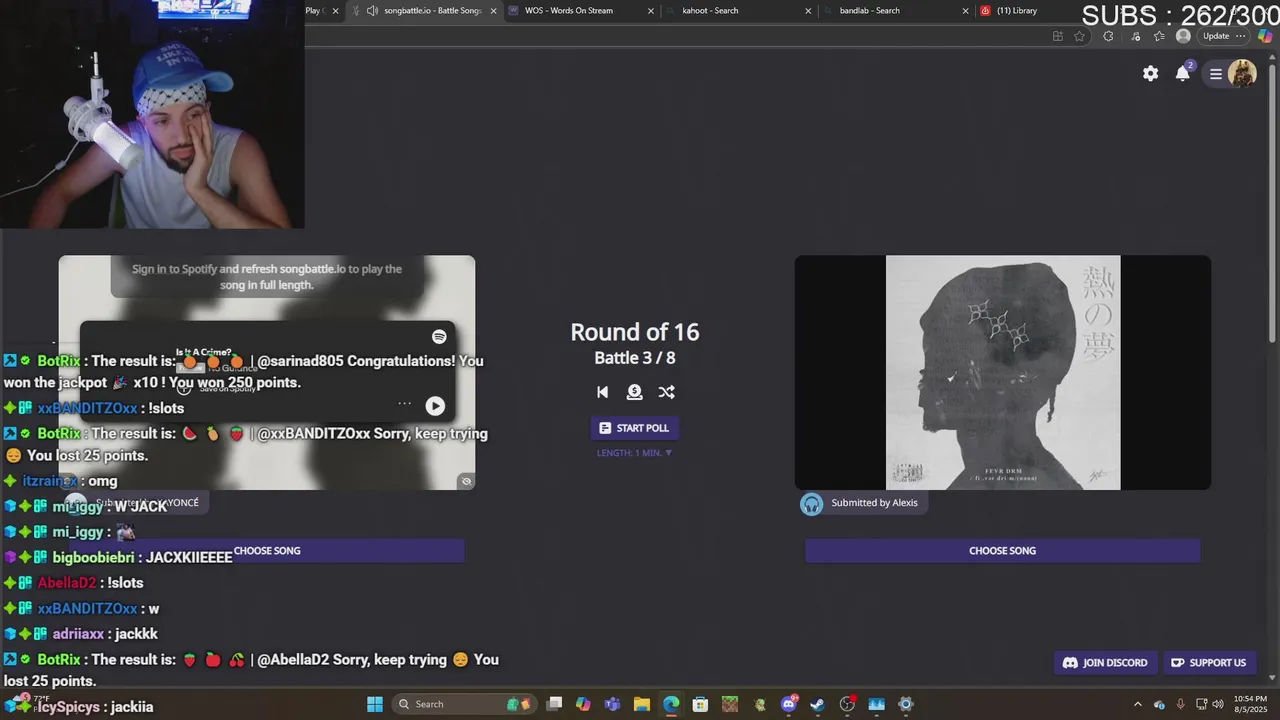Close the songbattle.io tab
The height and width of the screenshot is (720, 1280).
tap(493, 11)
